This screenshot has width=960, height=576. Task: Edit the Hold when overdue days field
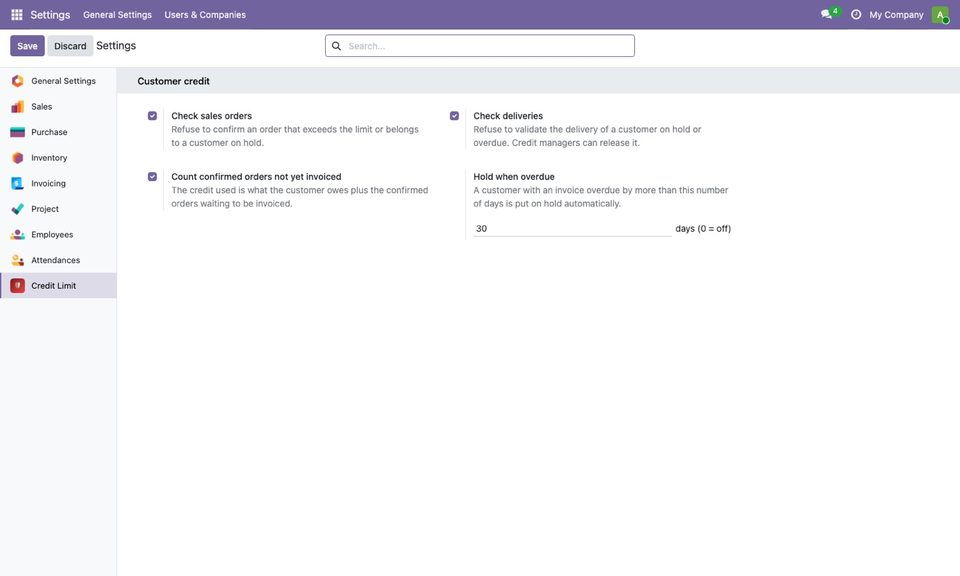click(x=572, y=228)
